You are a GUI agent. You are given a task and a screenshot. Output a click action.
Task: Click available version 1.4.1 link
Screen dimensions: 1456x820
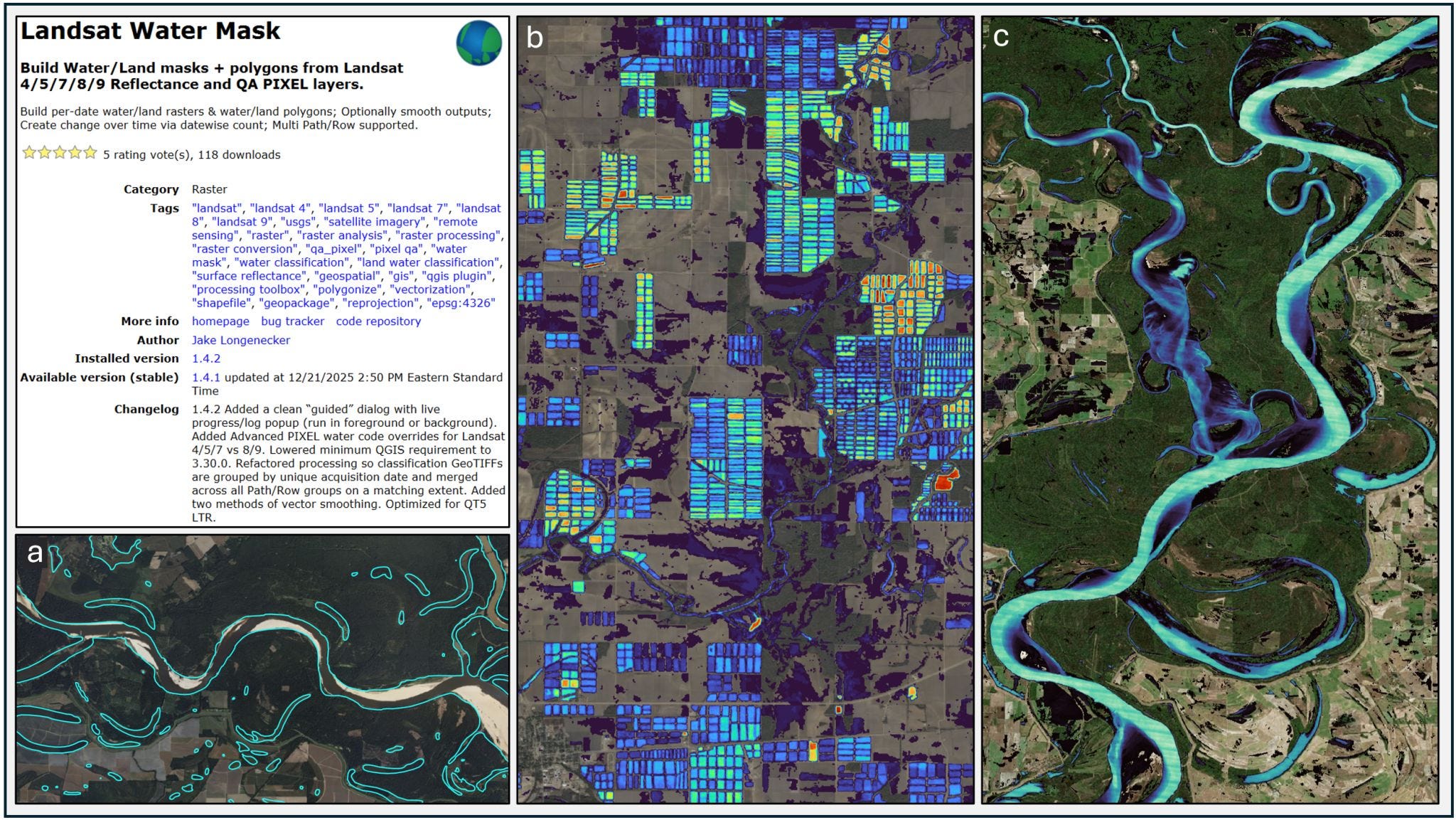[205, 378]
